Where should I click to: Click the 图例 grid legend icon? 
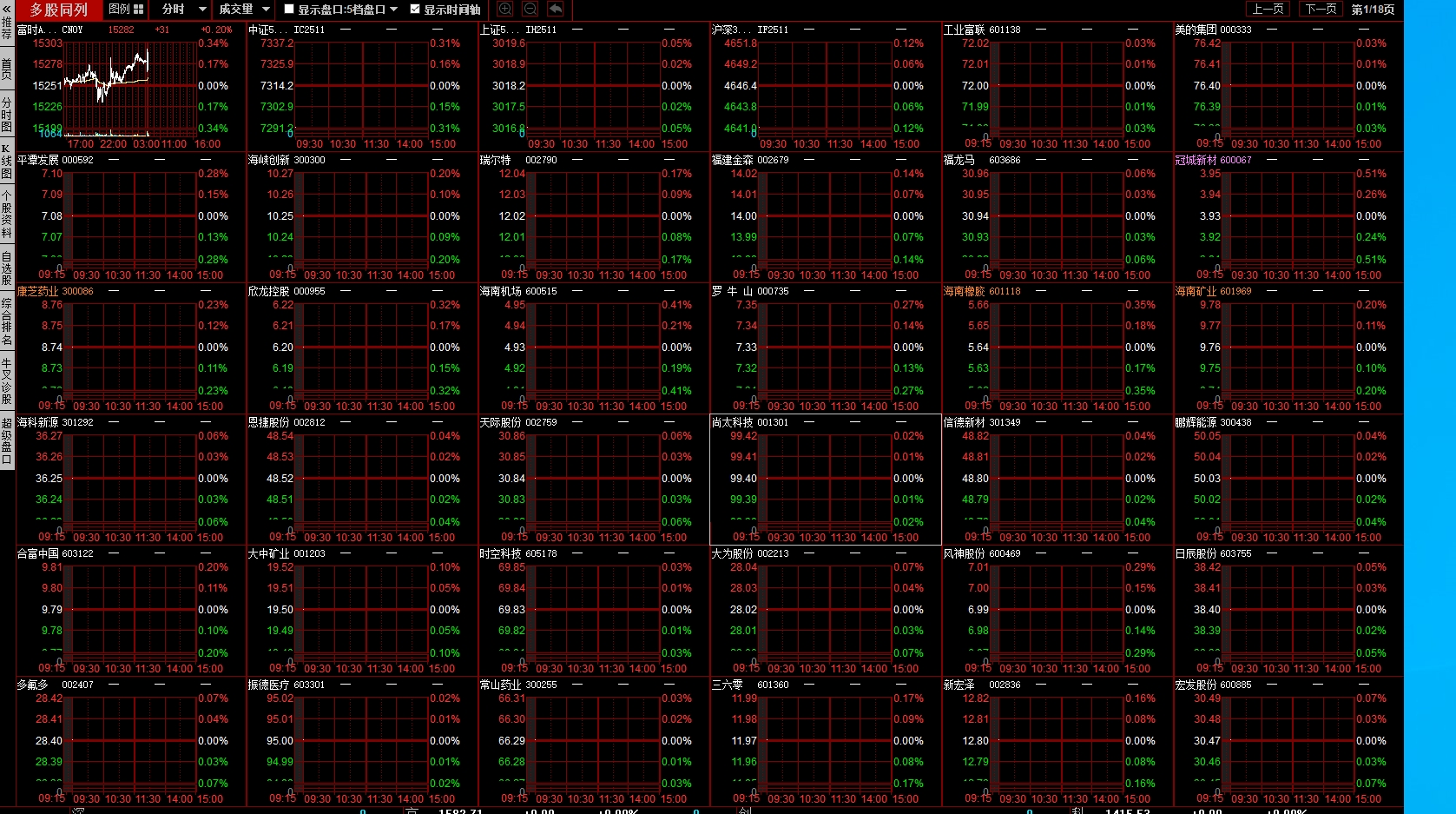pyautogui.click(x=138, y=10)
